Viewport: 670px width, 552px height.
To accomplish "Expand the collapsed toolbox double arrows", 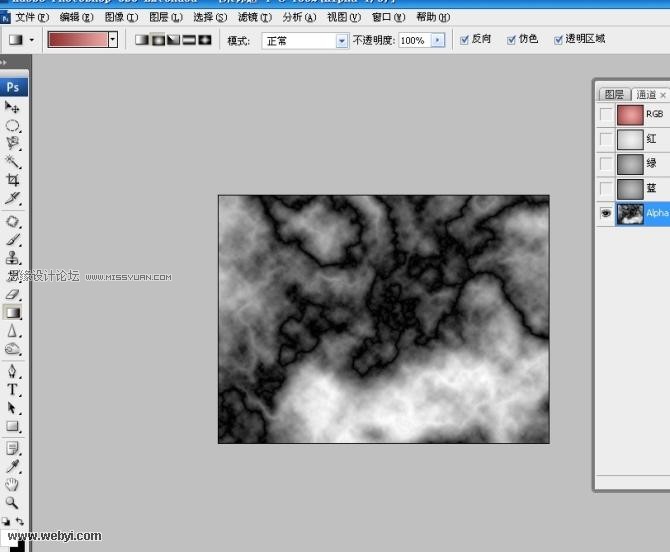I will click(x=4, y=62).
